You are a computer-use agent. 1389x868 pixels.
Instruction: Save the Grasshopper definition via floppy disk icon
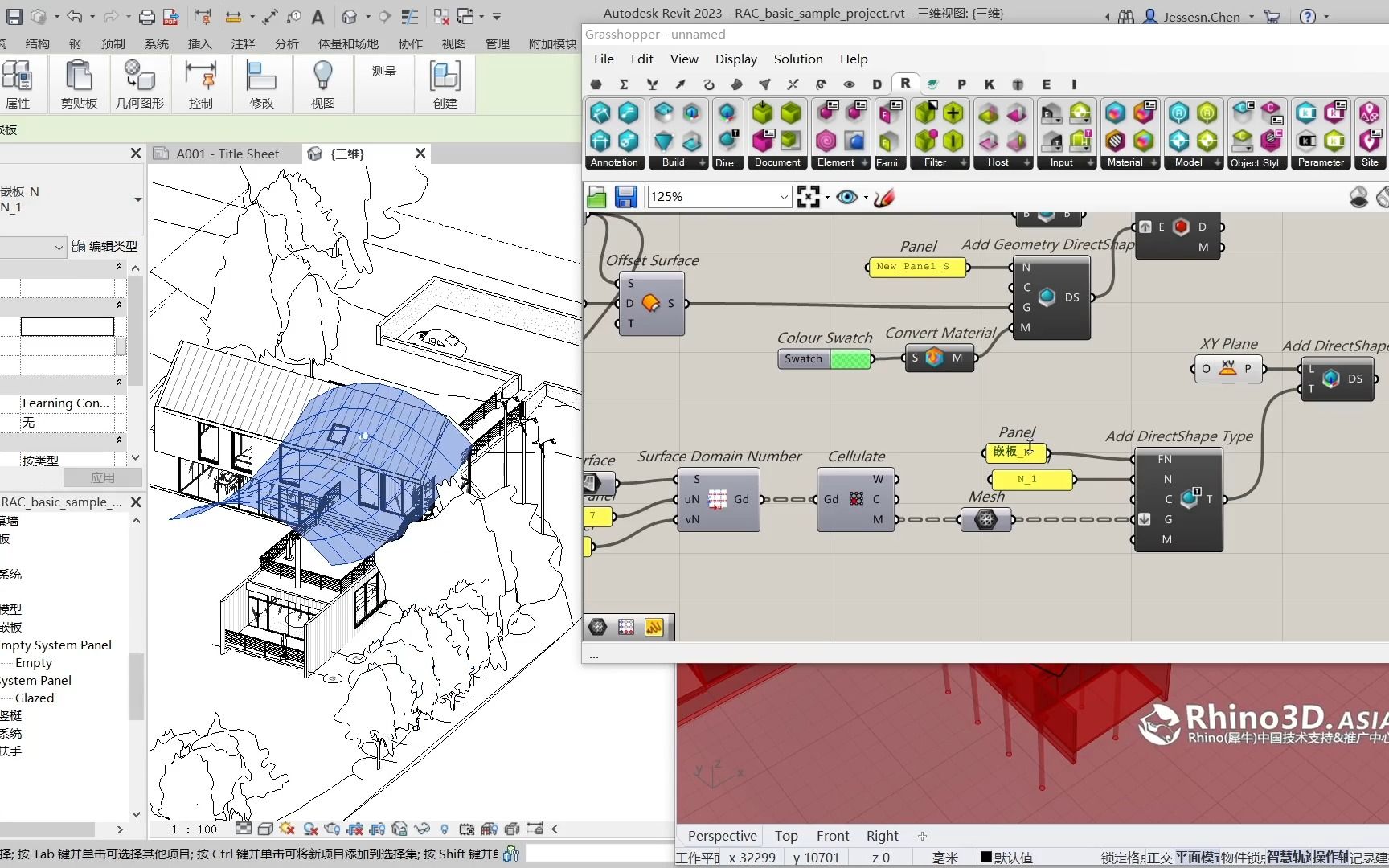point(626,196)
